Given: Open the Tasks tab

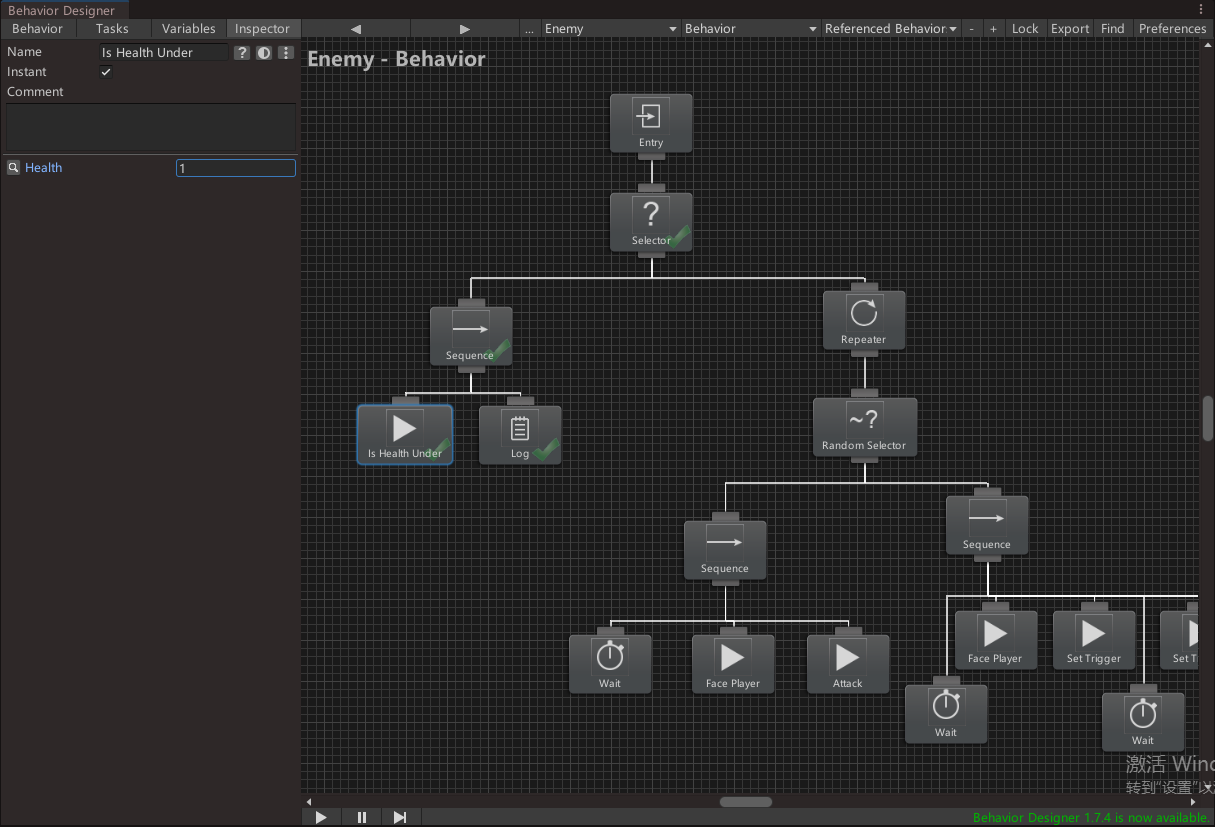Looking at the screenshot, I should point(113,28).
